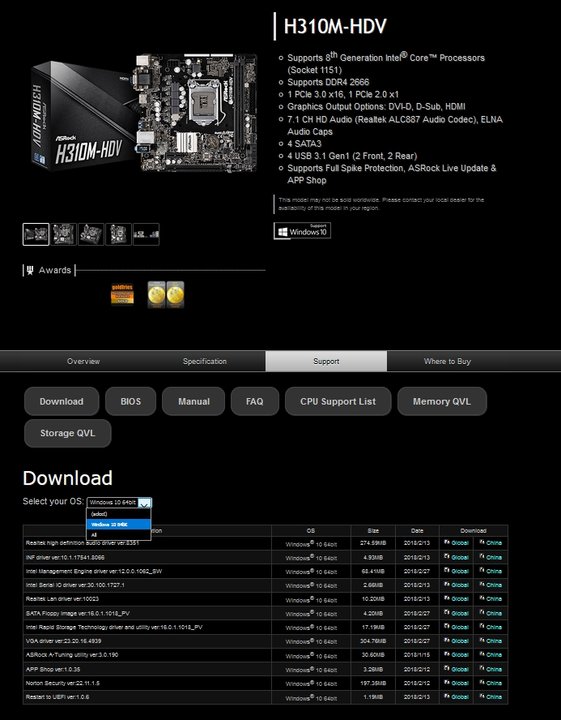Click the Download page heading
The image size is (561, 720).
point(67,478)
